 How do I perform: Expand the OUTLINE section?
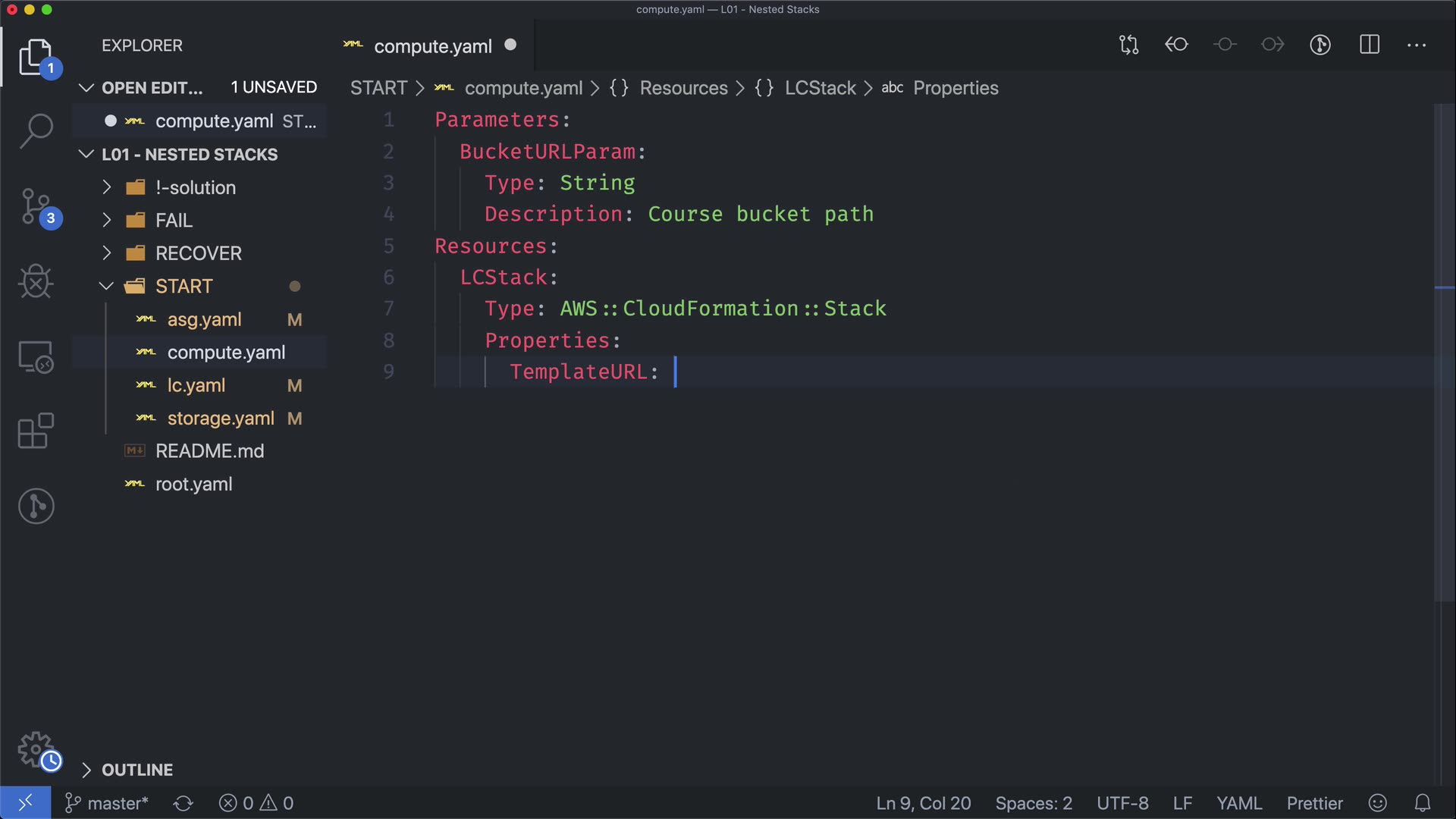pyautogui.click(x=136, y=770)
